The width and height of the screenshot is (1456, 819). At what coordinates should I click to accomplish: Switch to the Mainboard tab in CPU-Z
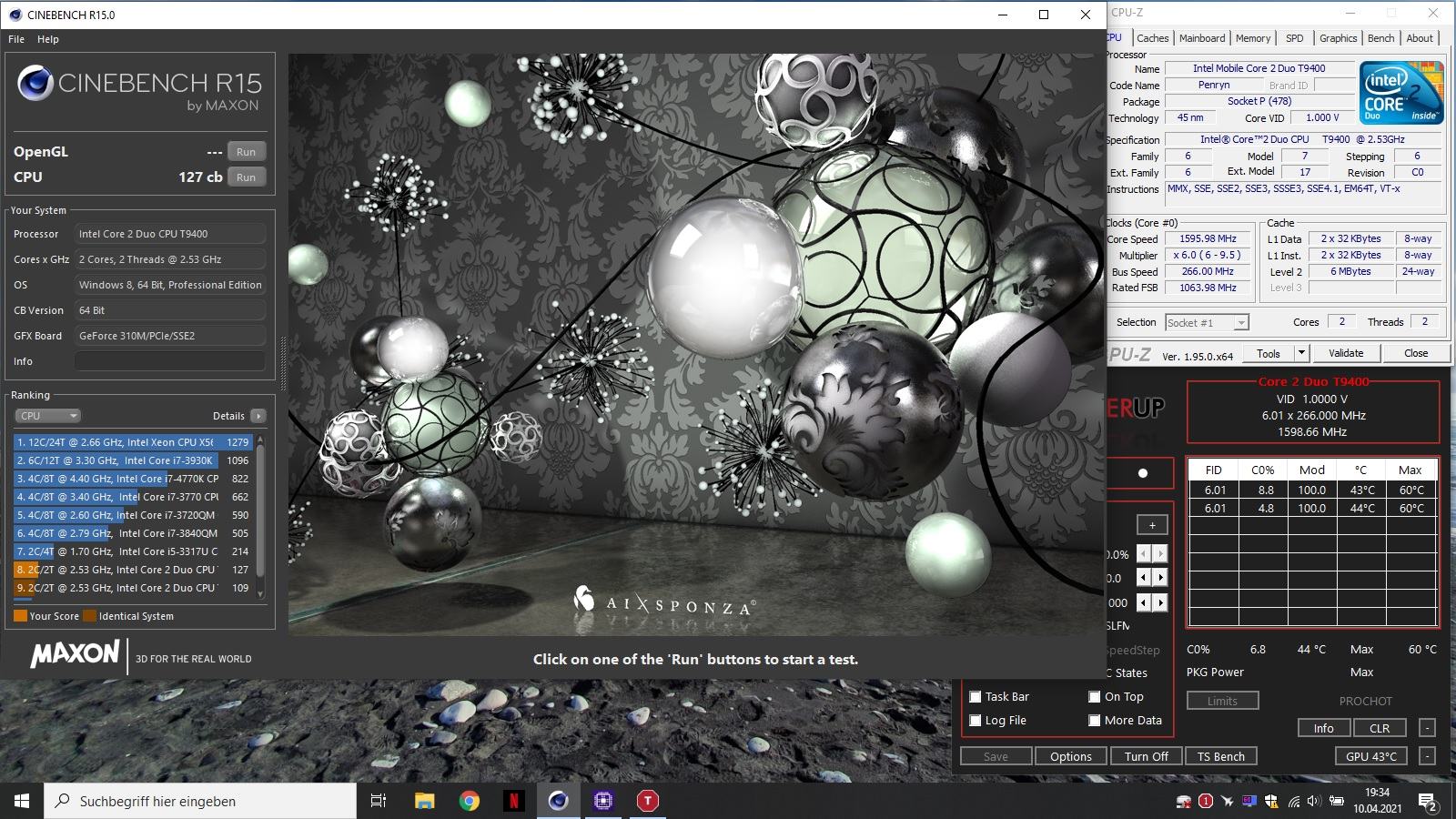pyautogui.click(x=1202, y=38)
